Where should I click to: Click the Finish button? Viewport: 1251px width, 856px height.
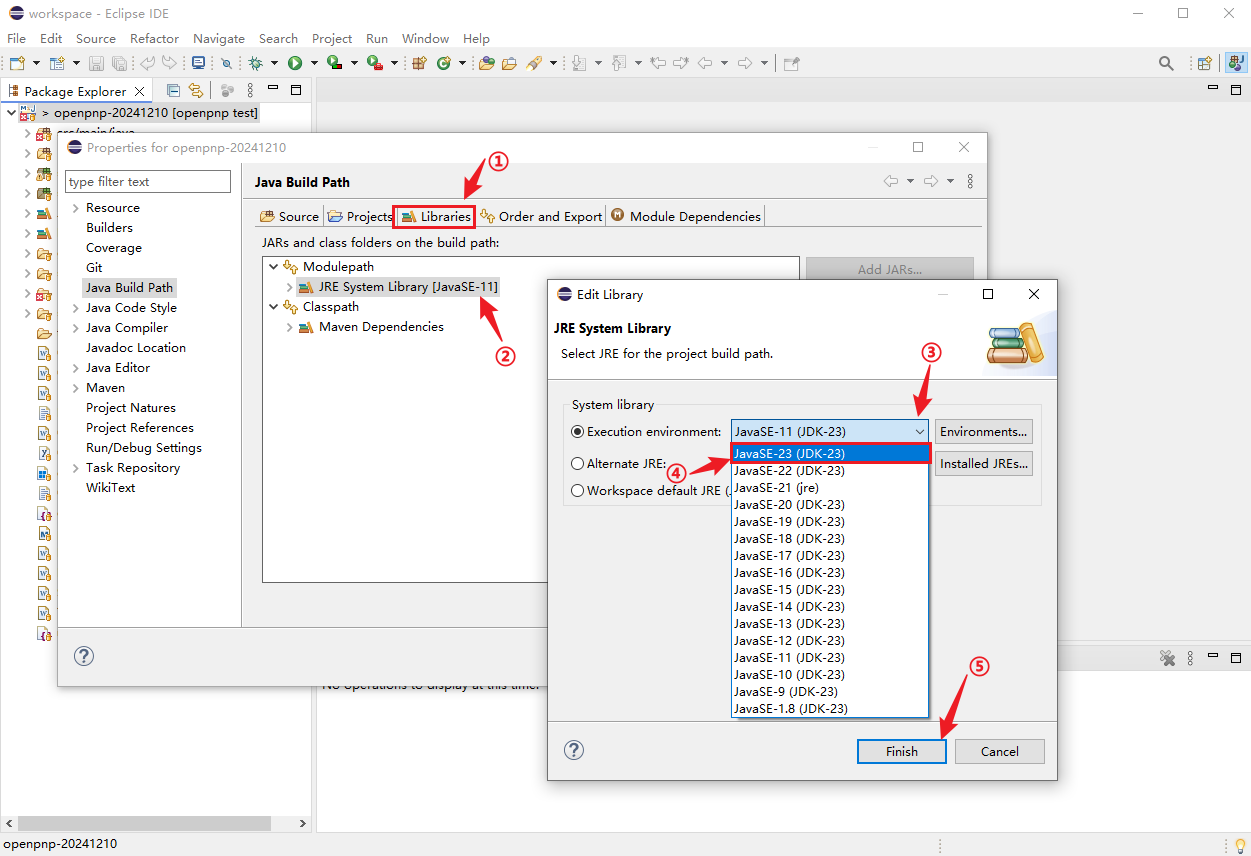pyautogui.click(x=901, y=751)
